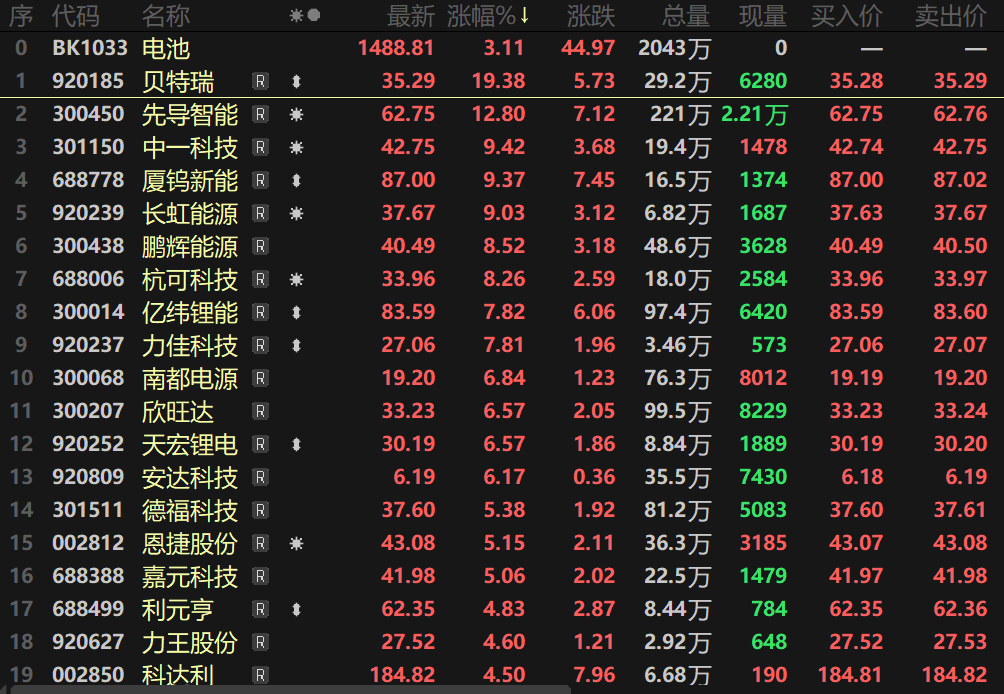Toggle sort order on 涨幅% column
The width and height of the screenshot is (1004, 694).
click(489, 16)
